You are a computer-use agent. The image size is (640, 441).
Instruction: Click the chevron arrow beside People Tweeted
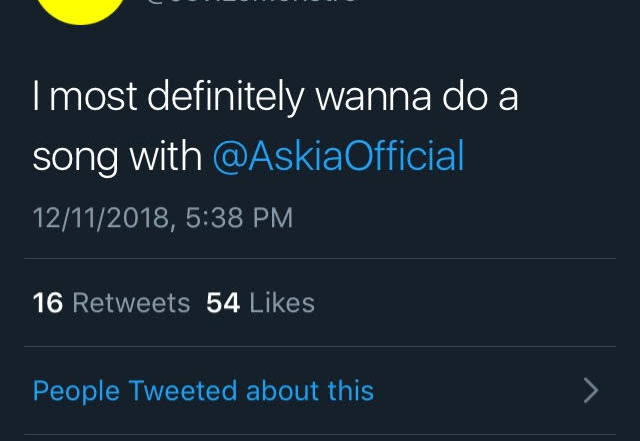point(591,390)
